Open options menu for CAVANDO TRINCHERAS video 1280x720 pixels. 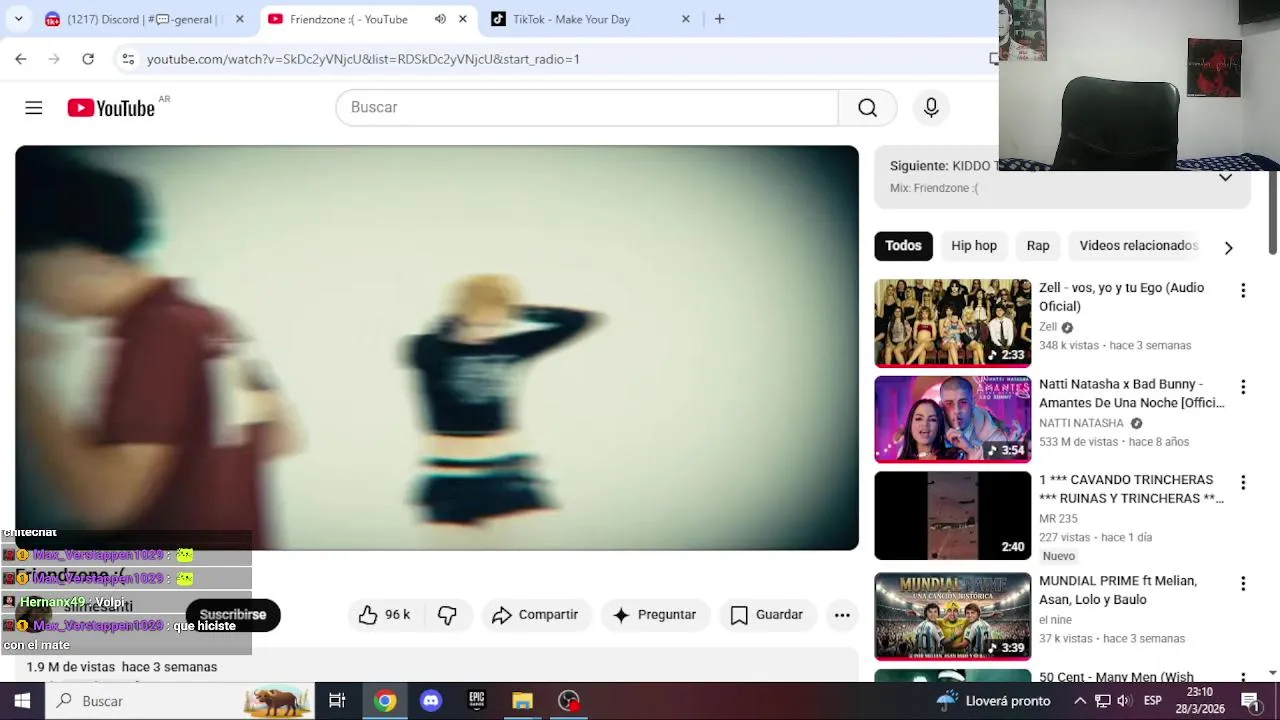(x=1243, y=483)
